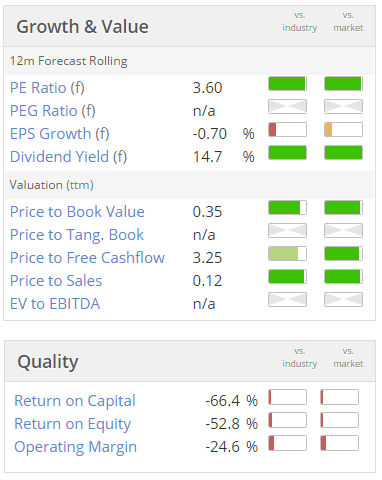Open the Price to Book Value link
The image size is (382, 480).
point(77,212)
